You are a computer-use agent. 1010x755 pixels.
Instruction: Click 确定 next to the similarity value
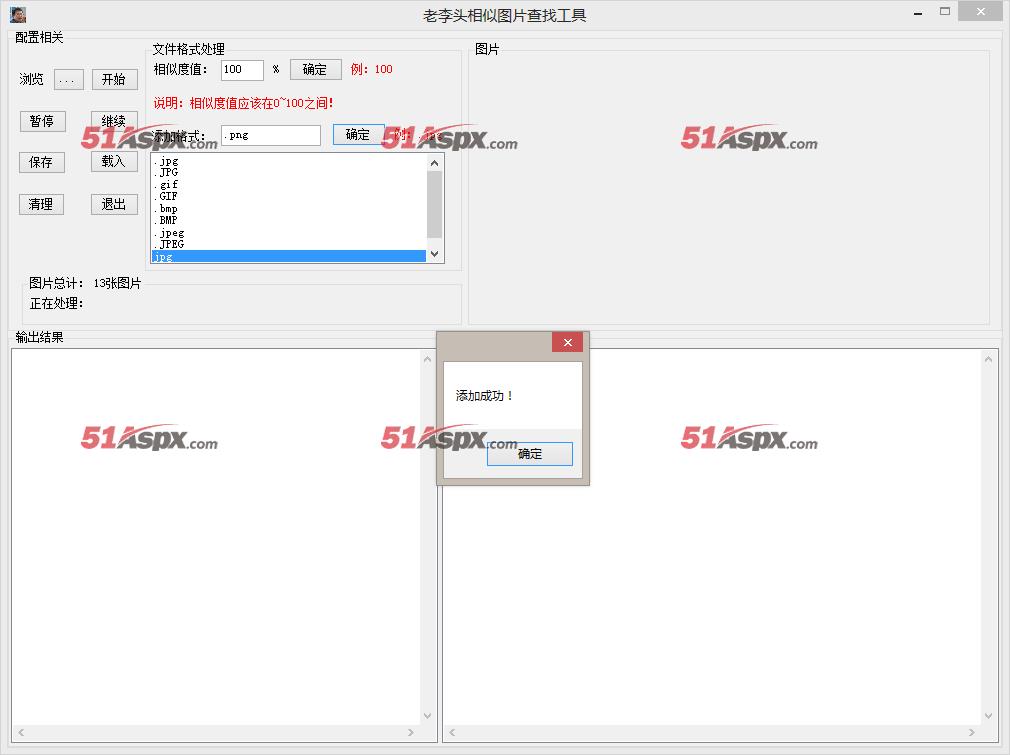[315, 69]
